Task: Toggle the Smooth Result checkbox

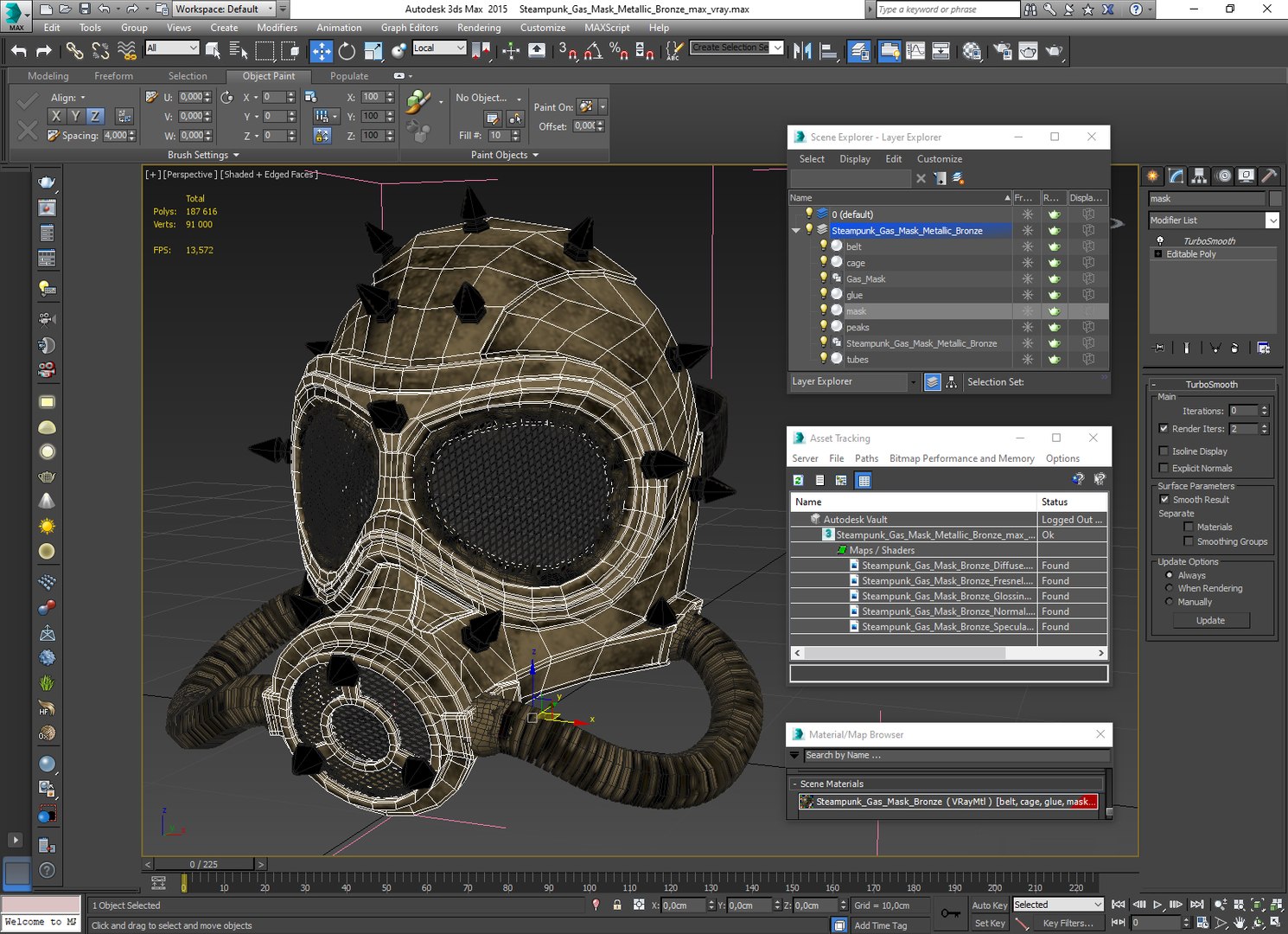Action: [1164, 499]
